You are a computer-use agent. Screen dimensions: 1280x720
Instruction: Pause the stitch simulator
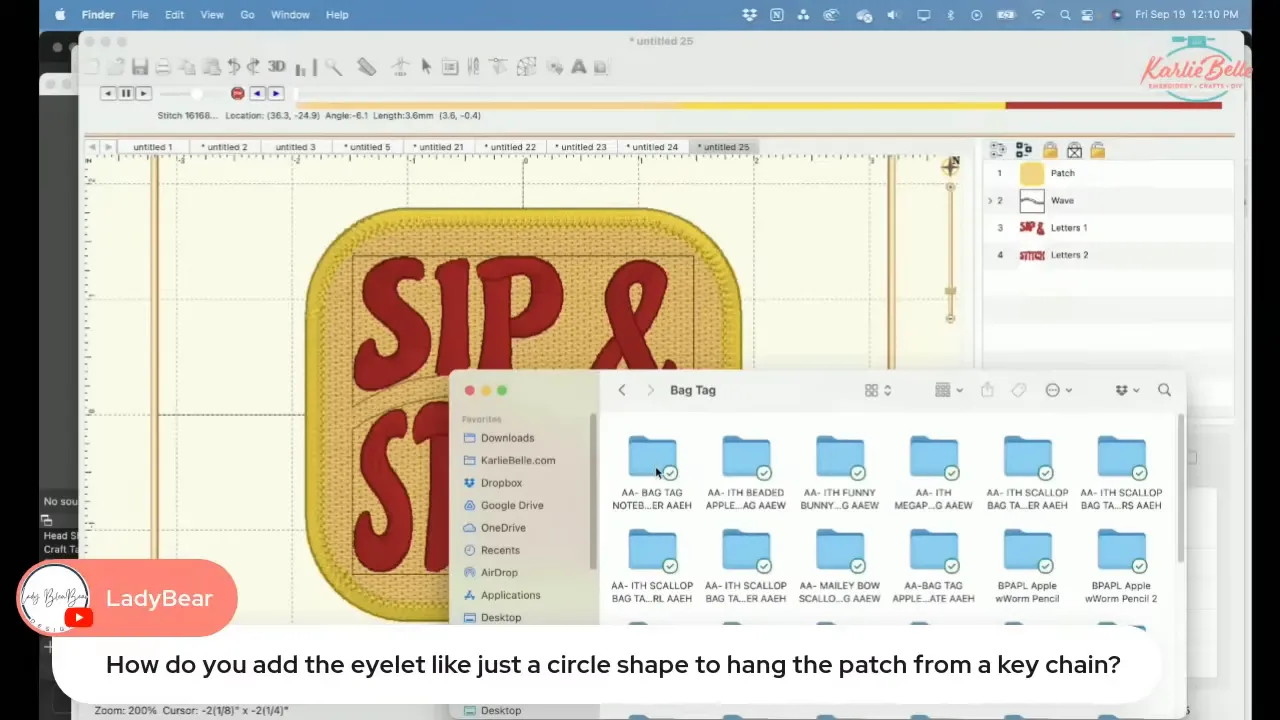[x=126, y=93]
